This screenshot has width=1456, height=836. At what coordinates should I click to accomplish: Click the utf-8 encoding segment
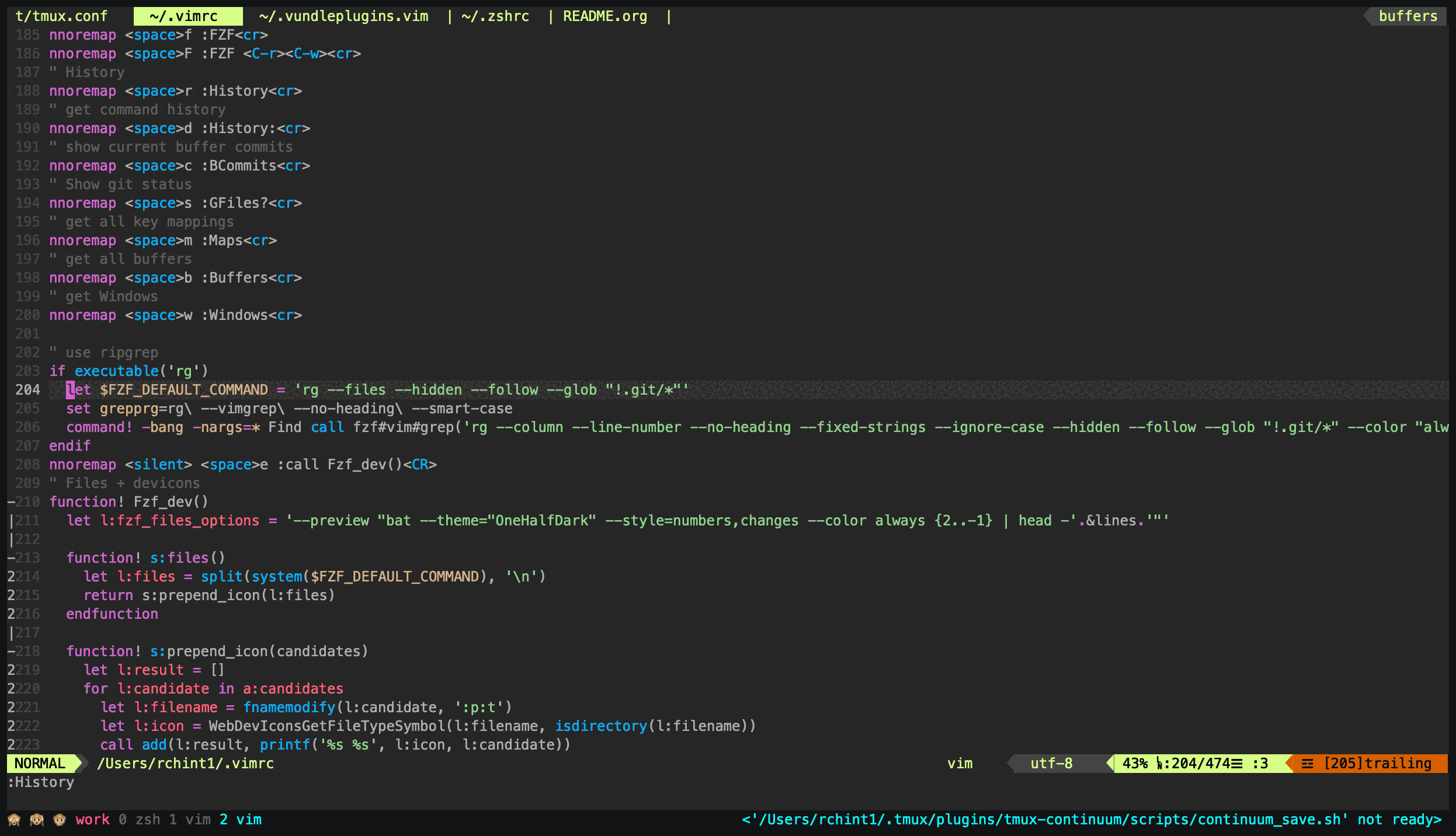1051,764
